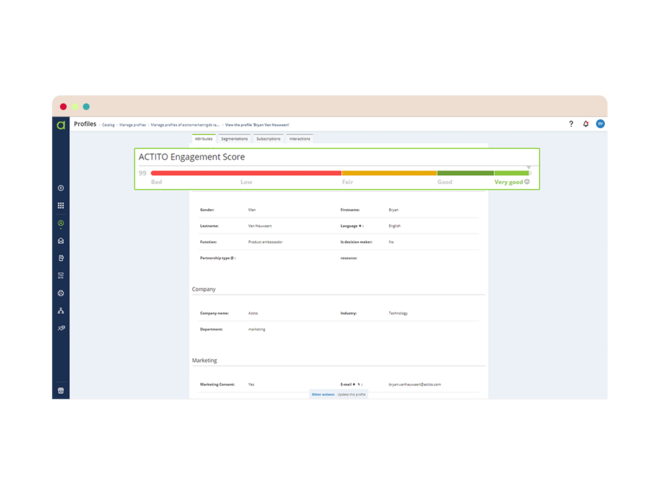Switch to the Interactions tab
This screenshot has width=660, height=495.
(300, 138)
